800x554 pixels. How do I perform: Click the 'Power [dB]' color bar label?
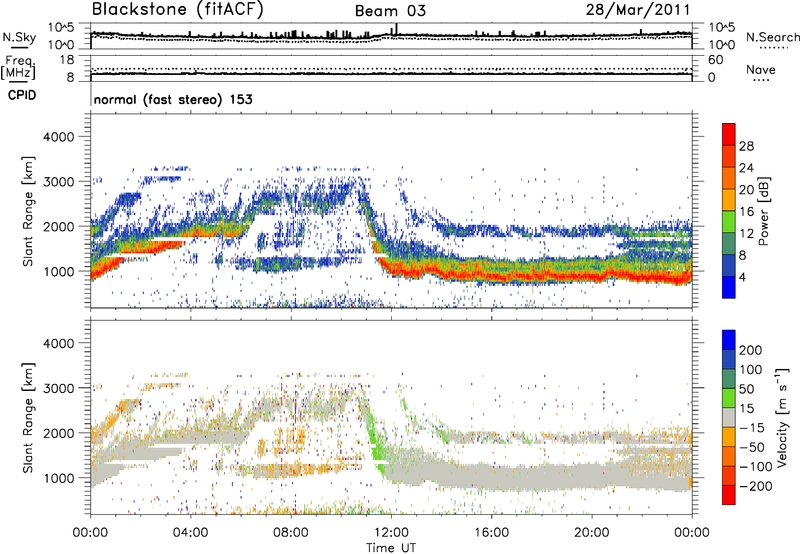pyautogui.click(x=763, y=211)
